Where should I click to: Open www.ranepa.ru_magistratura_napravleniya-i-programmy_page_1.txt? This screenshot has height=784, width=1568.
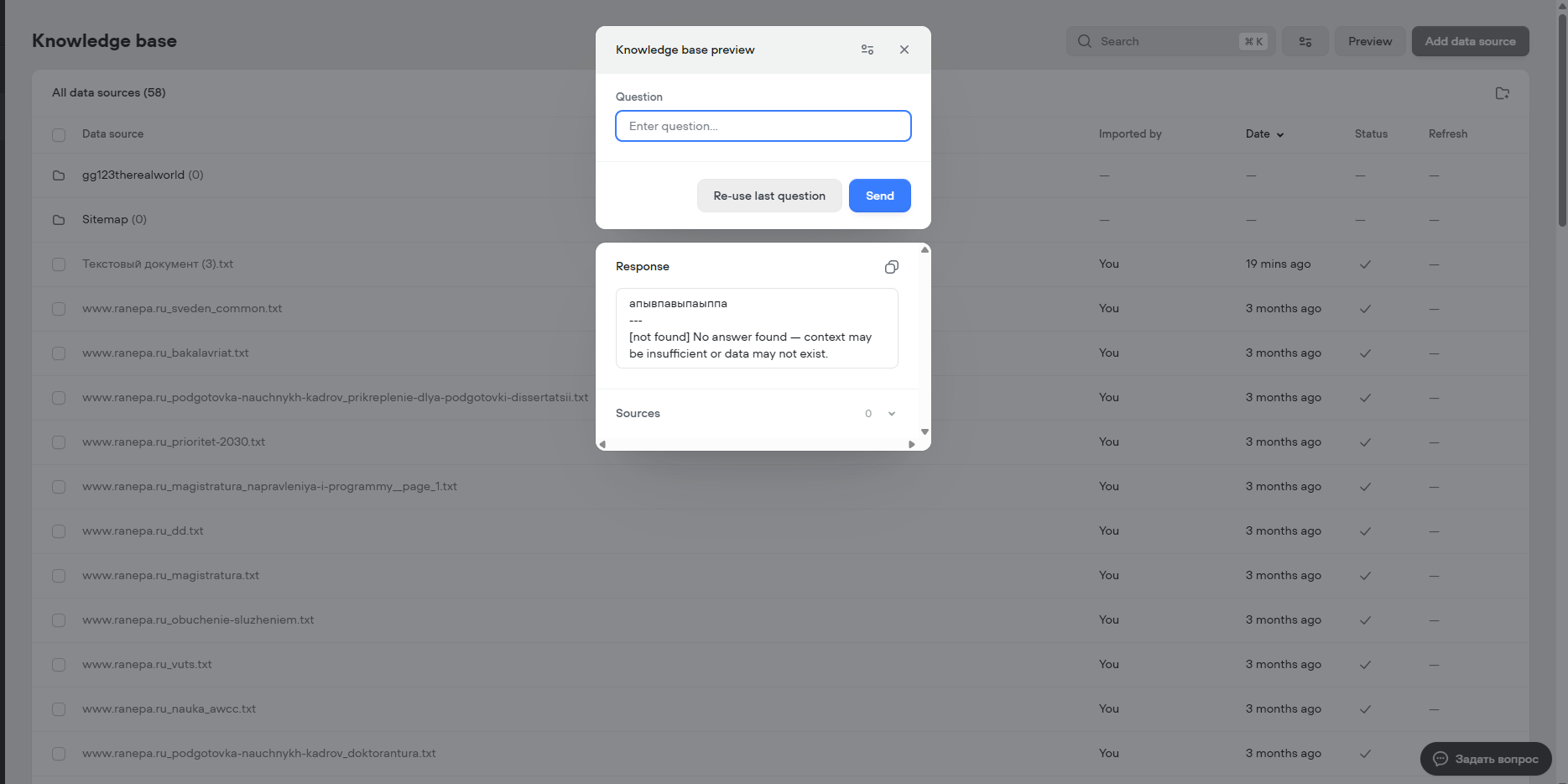(269, 486)
